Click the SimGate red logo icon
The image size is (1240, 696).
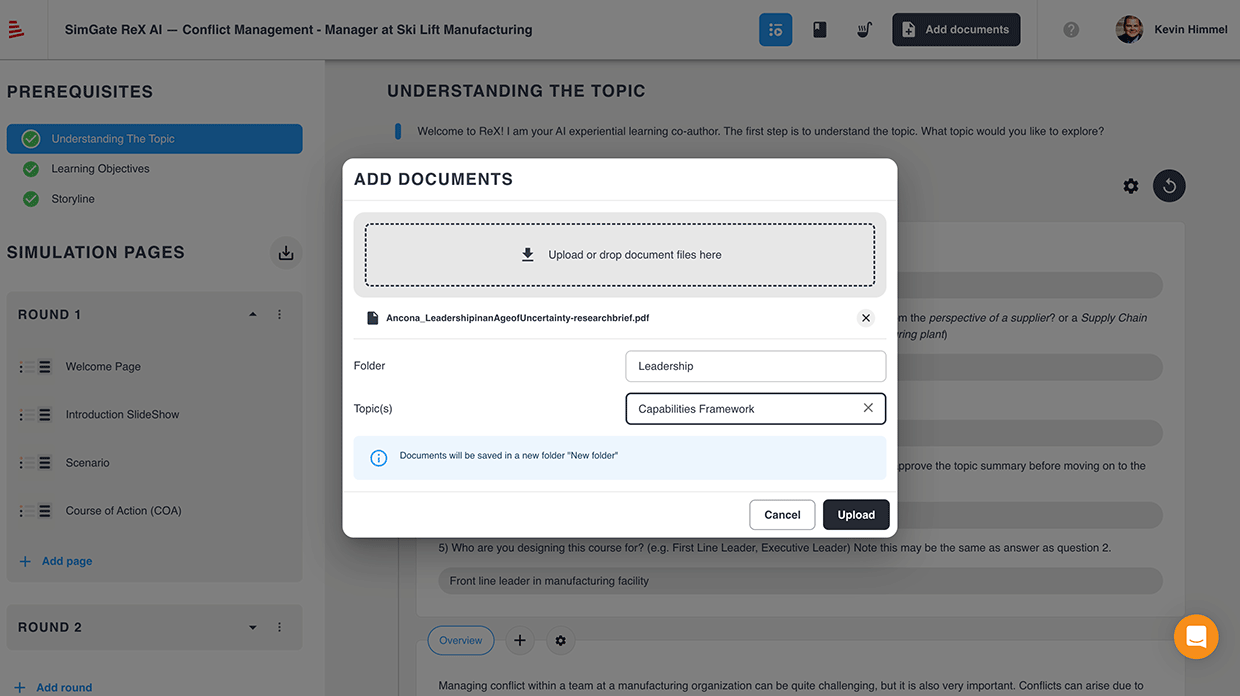[x=16, y=30]
